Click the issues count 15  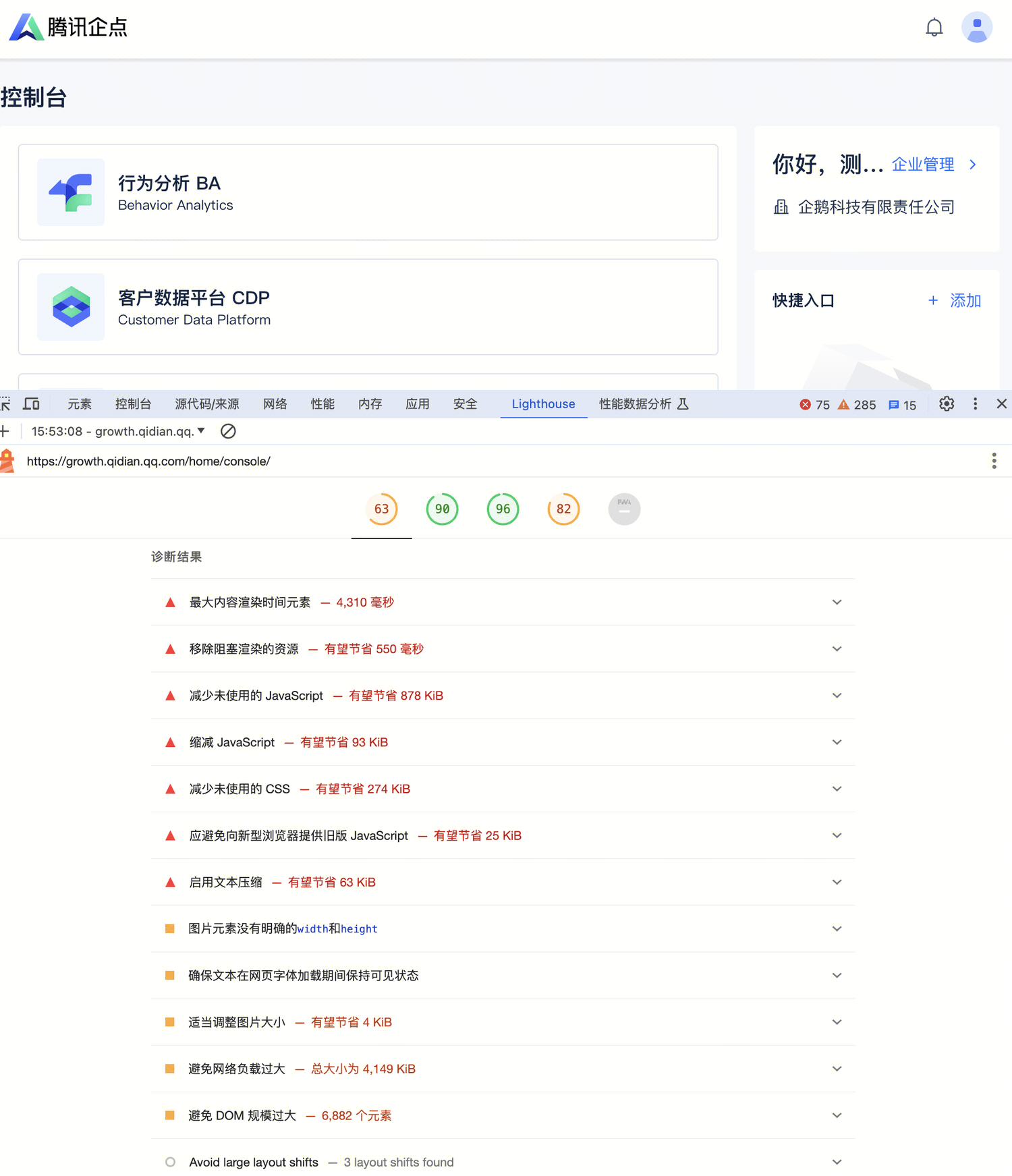[x=902, y=405]
